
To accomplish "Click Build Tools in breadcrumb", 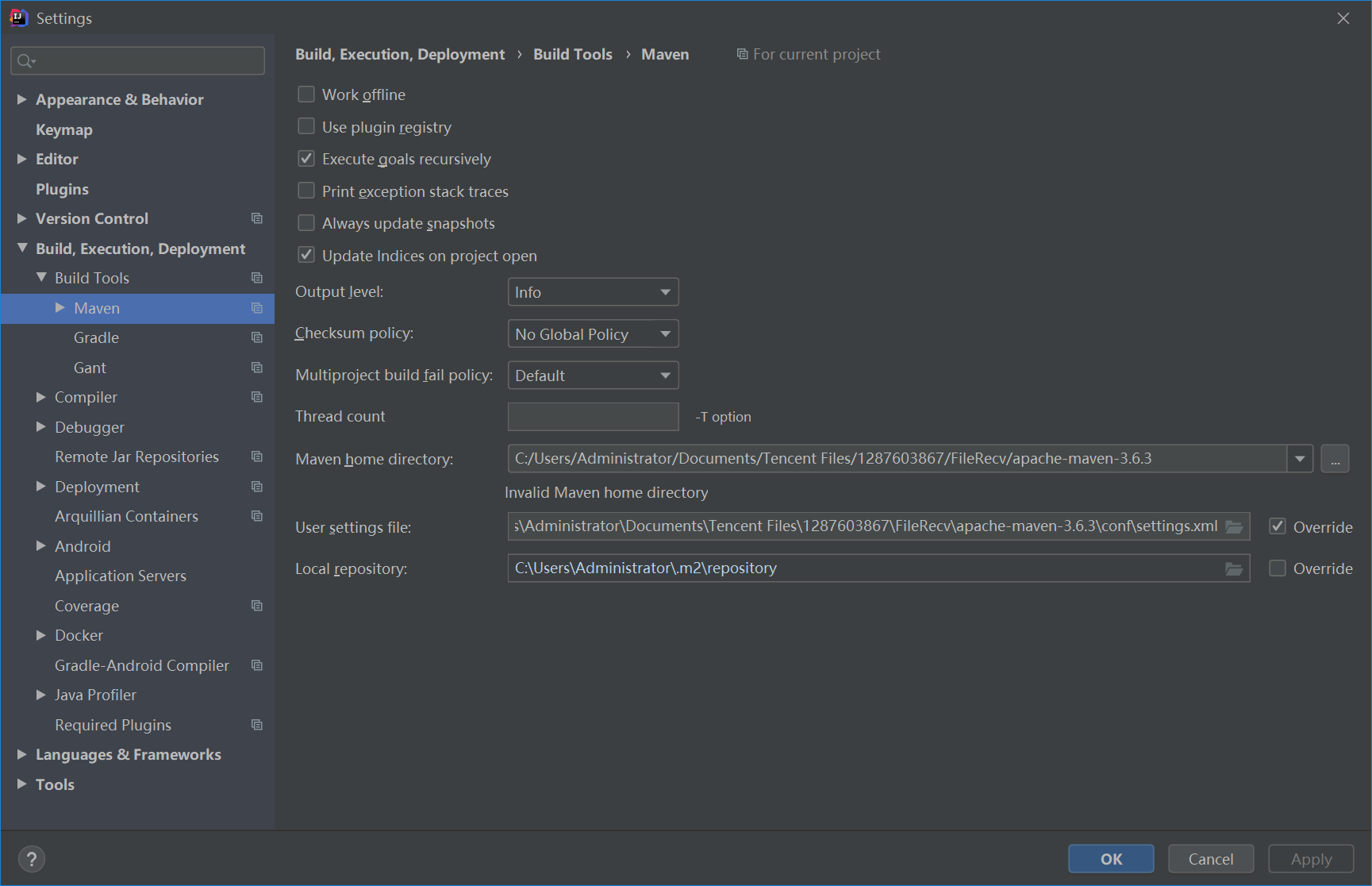I will point(573,54).
